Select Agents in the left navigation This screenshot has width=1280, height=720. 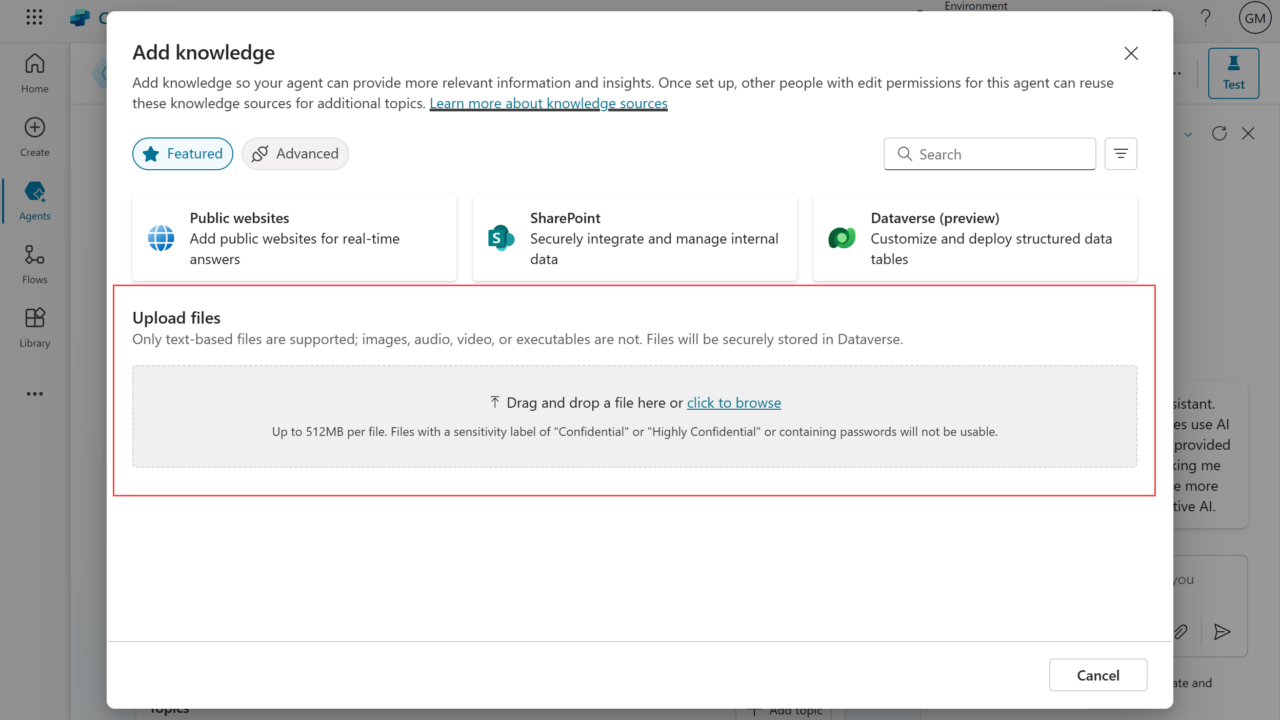(x=35, y=200)
